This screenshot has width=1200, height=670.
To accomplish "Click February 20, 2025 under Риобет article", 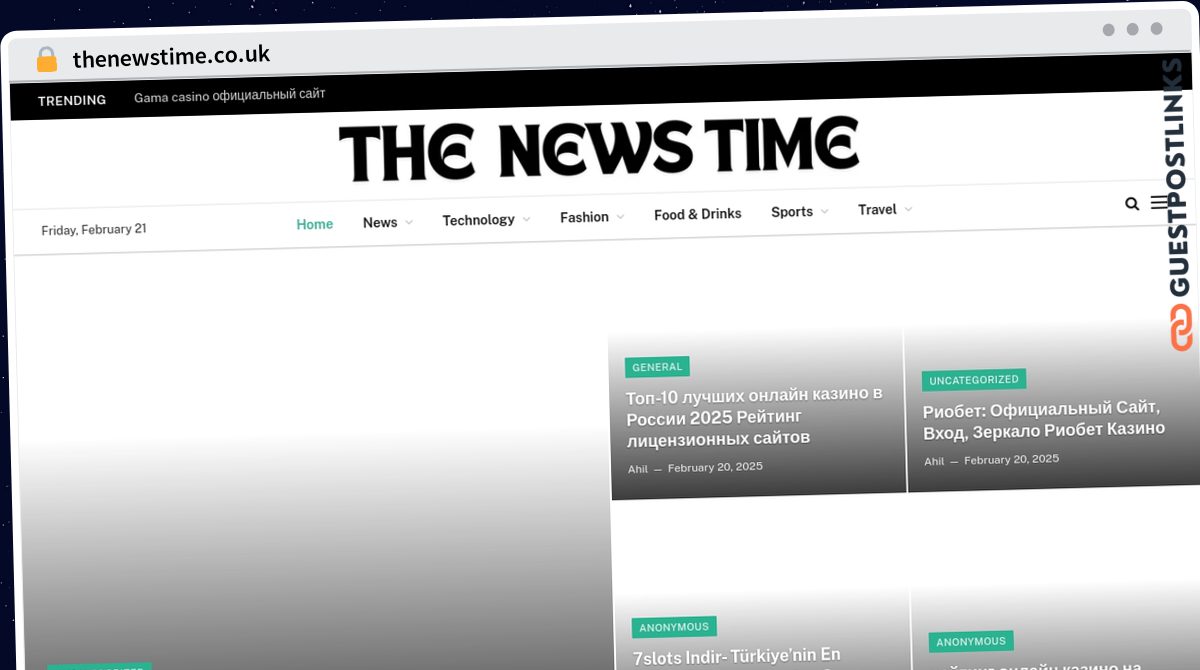I will coord(1011,459).
